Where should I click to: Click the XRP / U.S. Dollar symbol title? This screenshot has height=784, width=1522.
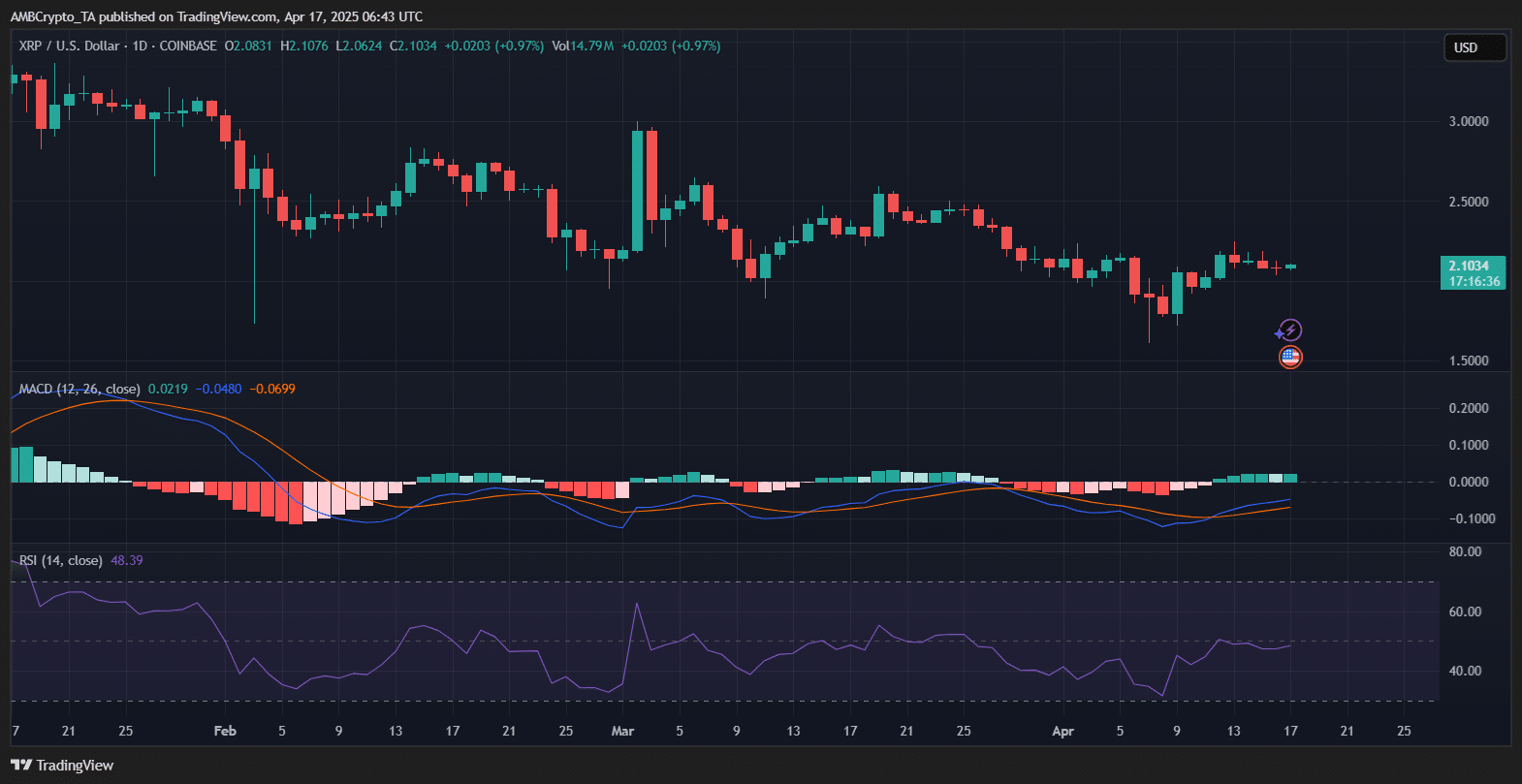tap(69, 46)
